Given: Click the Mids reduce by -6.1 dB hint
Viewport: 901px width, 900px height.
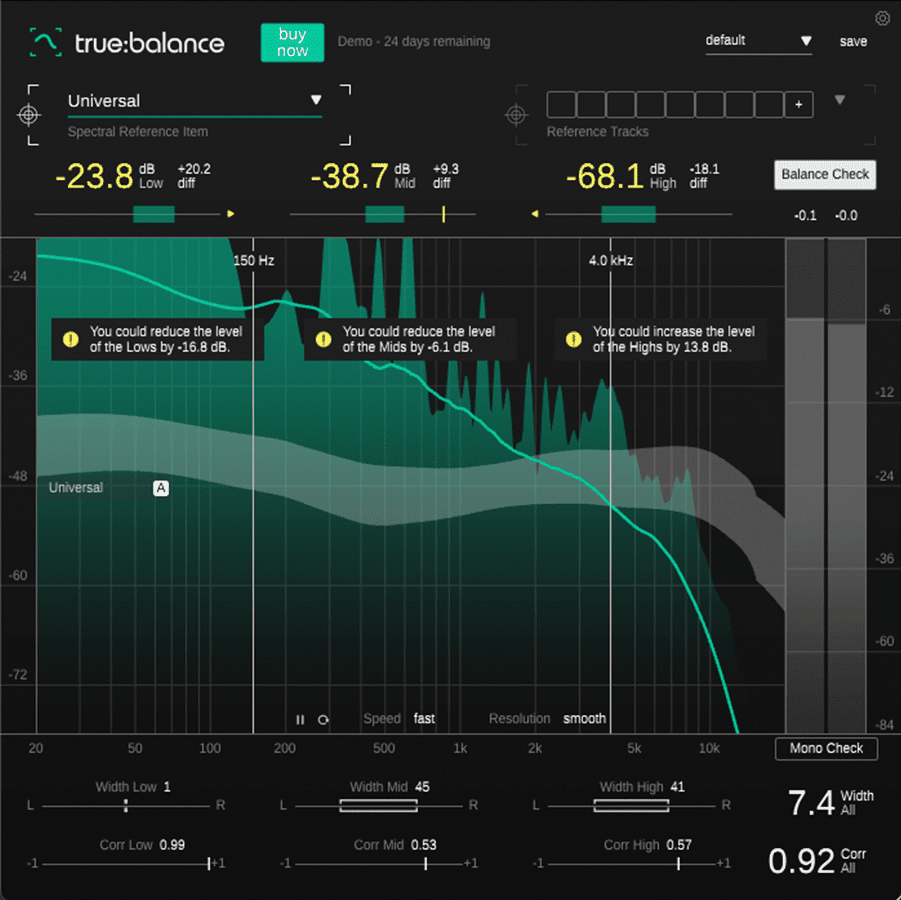Looking at the screenshot, I should tap(410, 339).
